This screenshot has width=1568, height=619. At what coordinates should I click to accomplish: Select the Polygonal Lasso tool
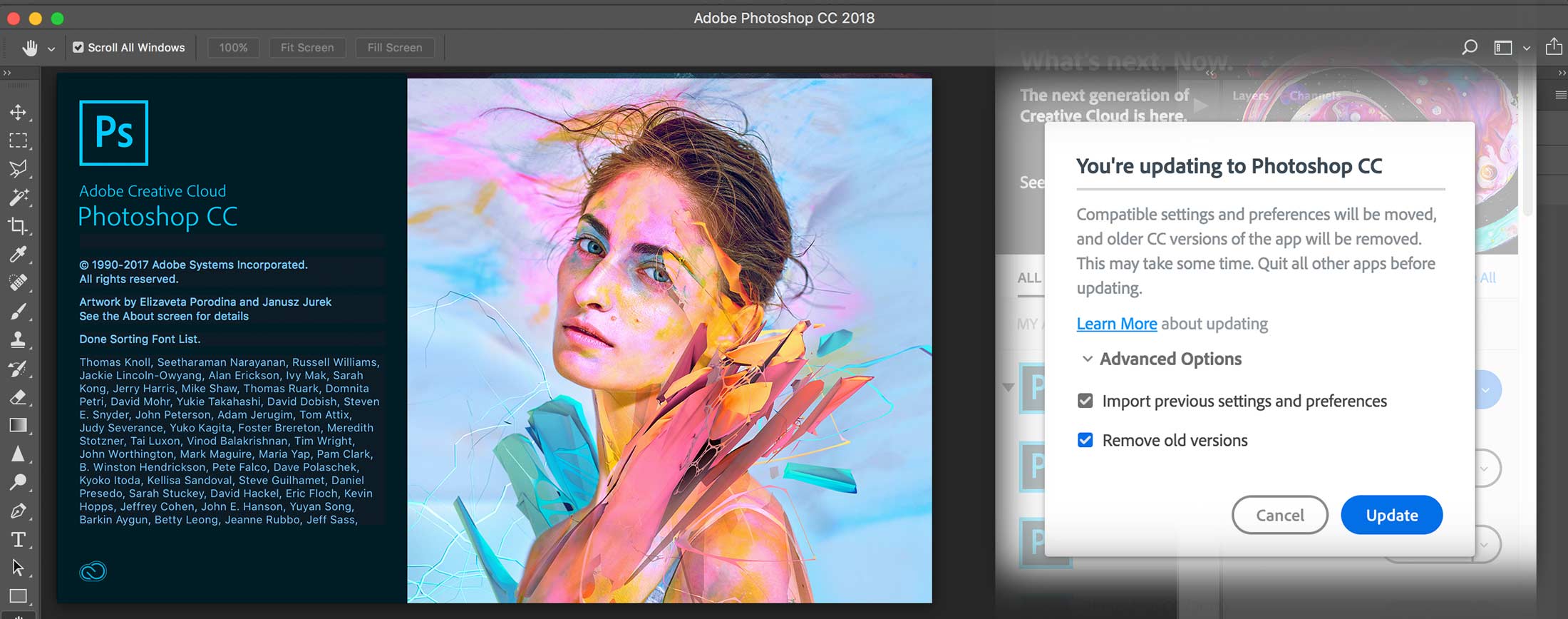18,169
